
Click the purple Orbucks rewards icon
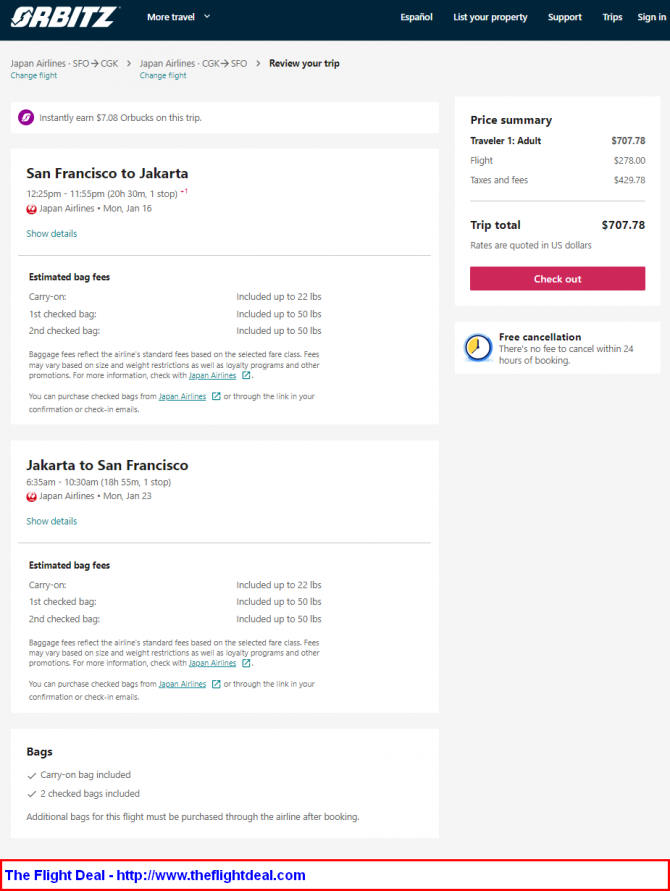coord(26,118)
